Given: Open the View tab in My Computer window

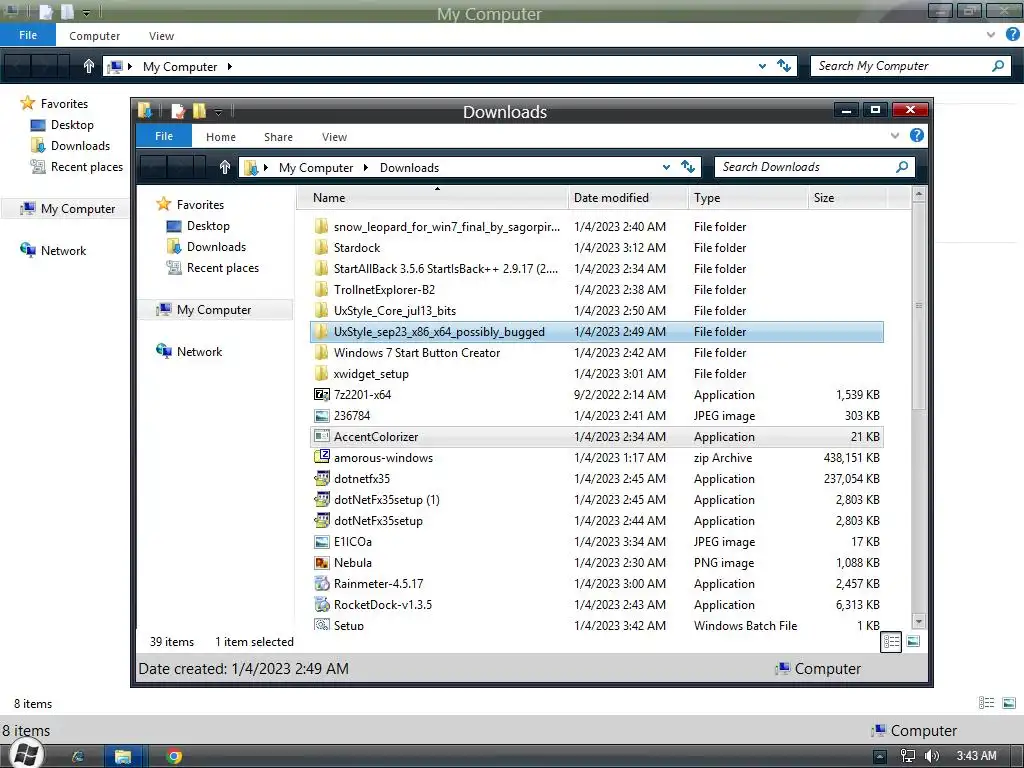Looking at the screenshot, I should point(161,36).
